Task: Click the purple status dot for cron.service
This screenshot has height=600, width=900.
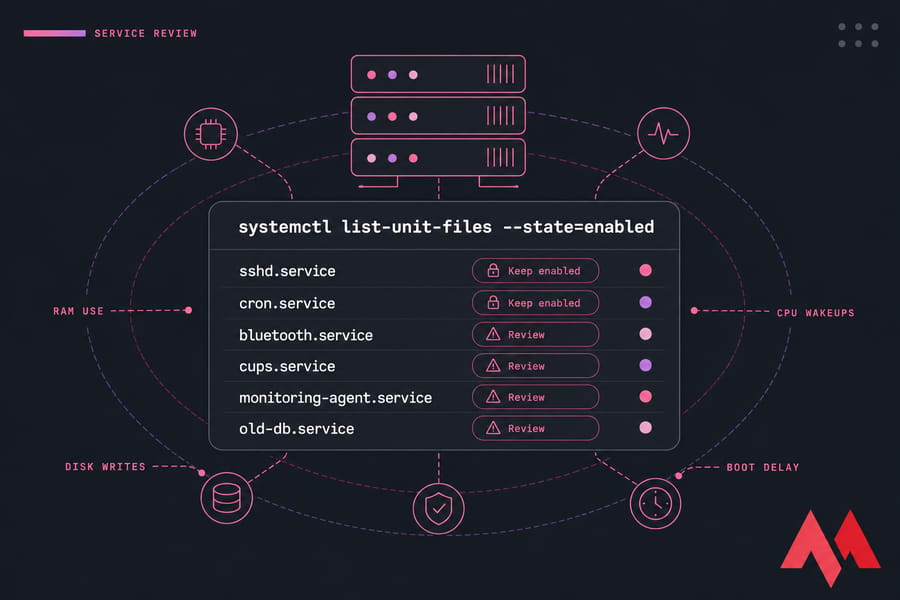Action: [x=646, y=303]
